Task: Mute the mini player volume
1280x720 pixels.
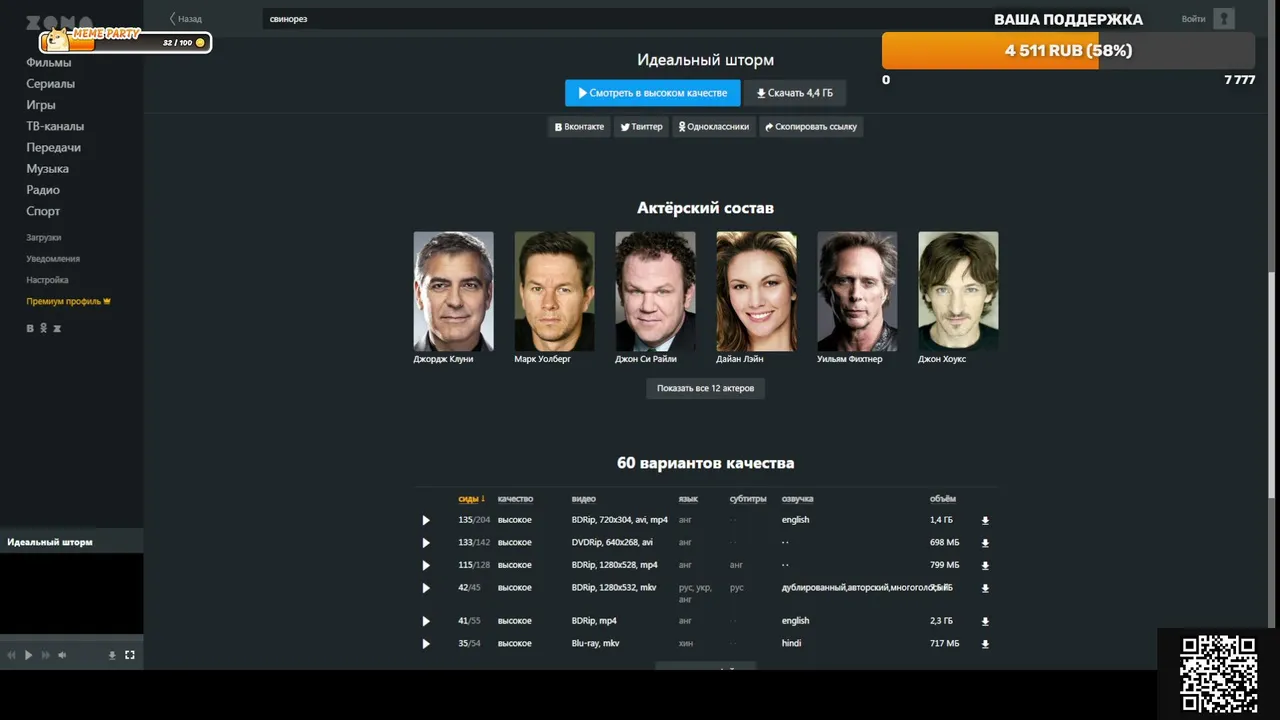Action: pyautogui.click(x=62, y=655)
